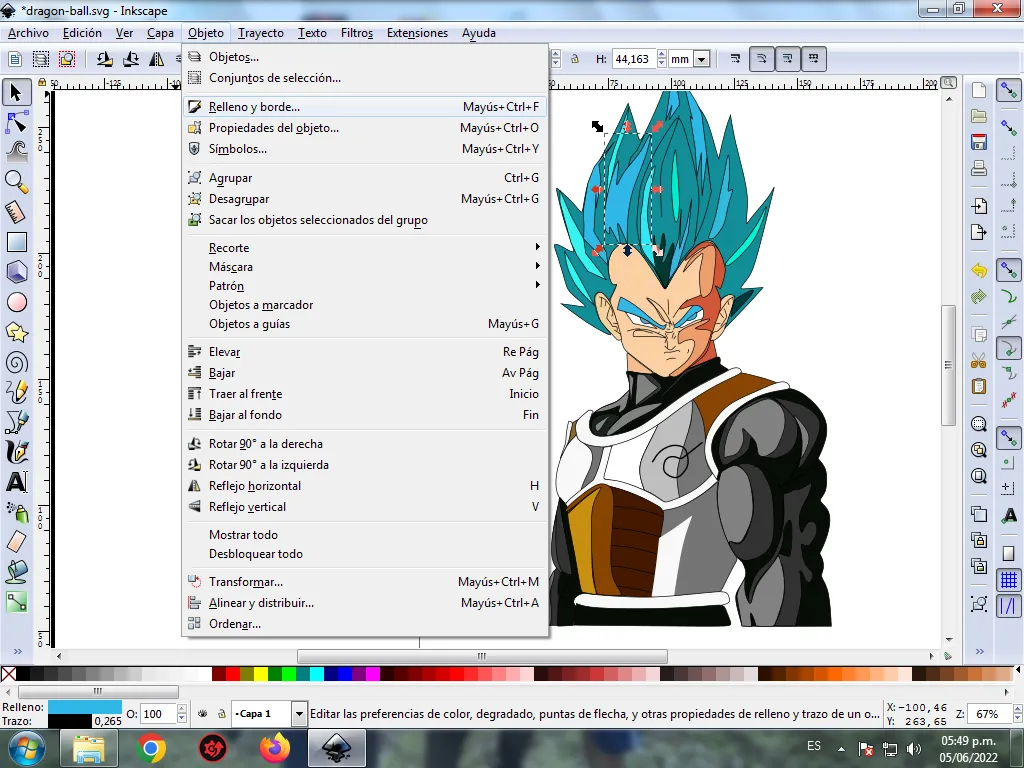Viewport: 1024px width, 768px height.
Task: Click the no-color X swatch
Action: click(8, 674)
